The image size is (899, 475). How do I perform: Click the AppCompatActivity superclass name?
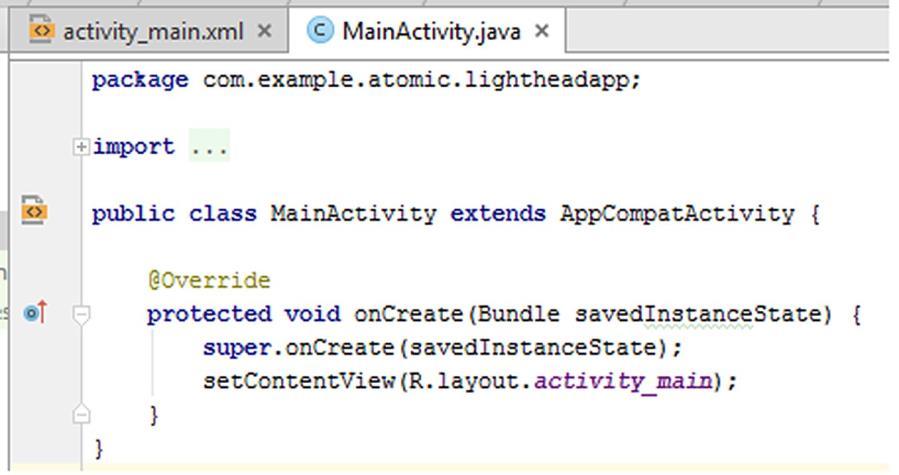tap(677, 214)
